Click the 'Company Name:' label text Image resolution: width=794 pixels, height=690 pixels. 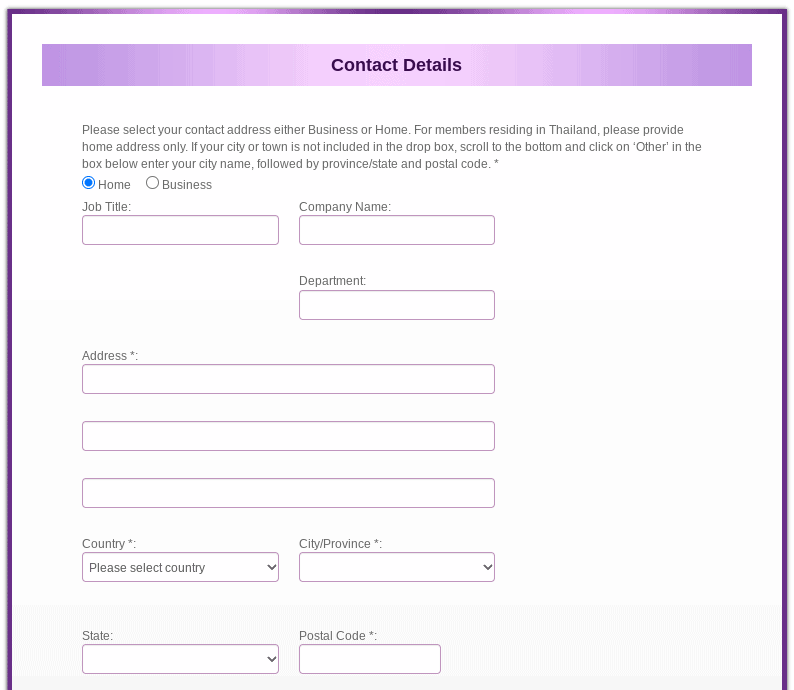[x=345, y=207]
